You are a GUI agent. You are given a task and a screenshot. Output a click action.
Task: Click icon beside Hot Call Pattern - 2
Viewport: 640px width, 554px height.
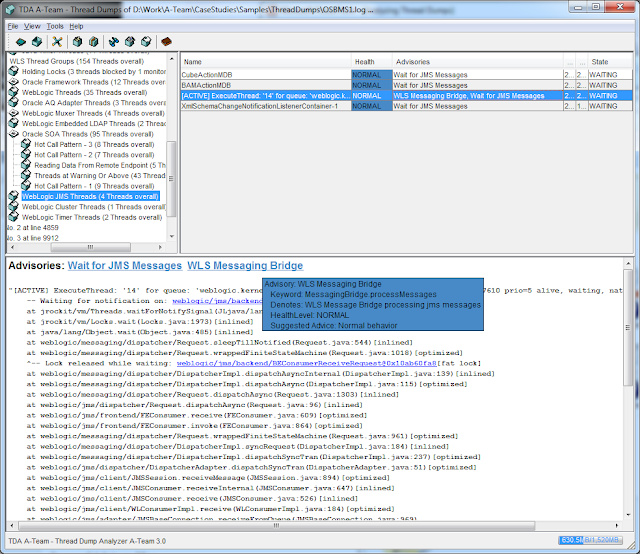tap(26, 155)
